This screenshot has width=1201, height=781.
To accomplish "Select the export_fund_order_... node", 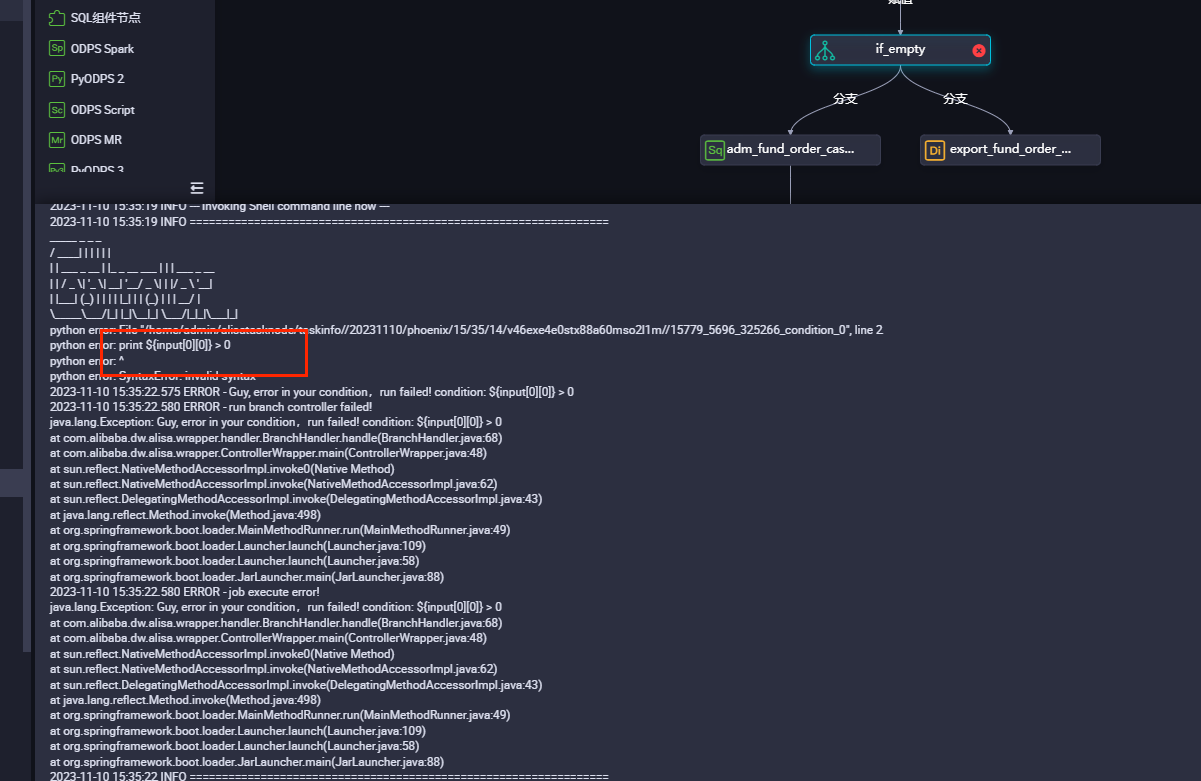I will click(1010, 150).
